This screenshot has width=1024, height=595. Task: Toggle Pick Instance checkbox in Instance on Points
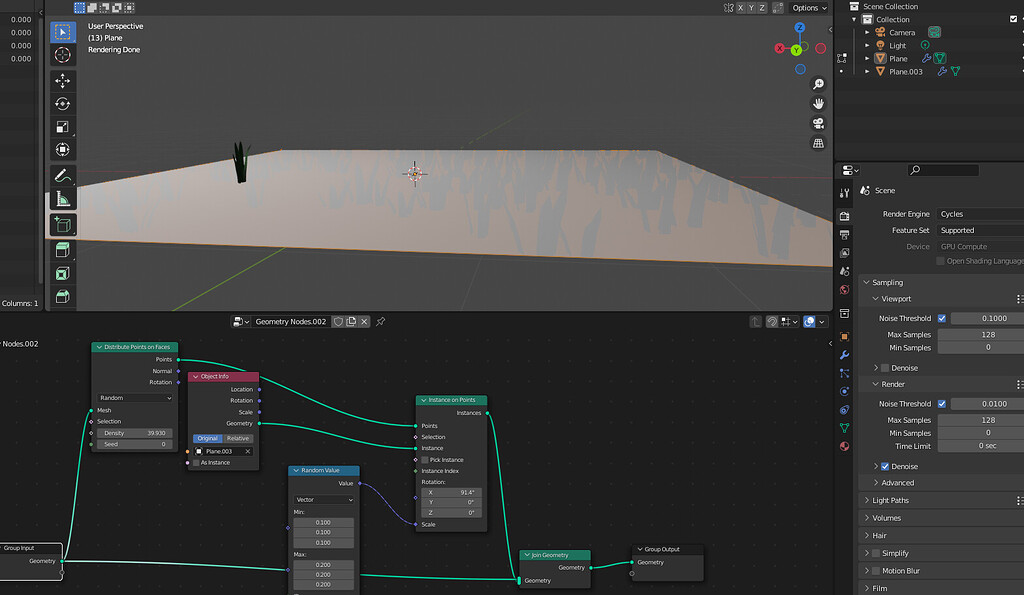(425, 460)
